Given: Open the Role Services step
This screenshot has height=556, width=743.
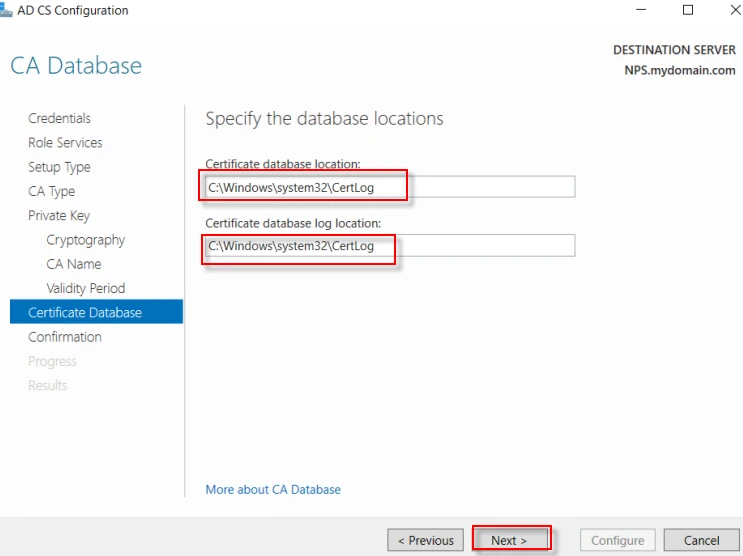Looking at the screenshot, I should (x=65, y=143).
